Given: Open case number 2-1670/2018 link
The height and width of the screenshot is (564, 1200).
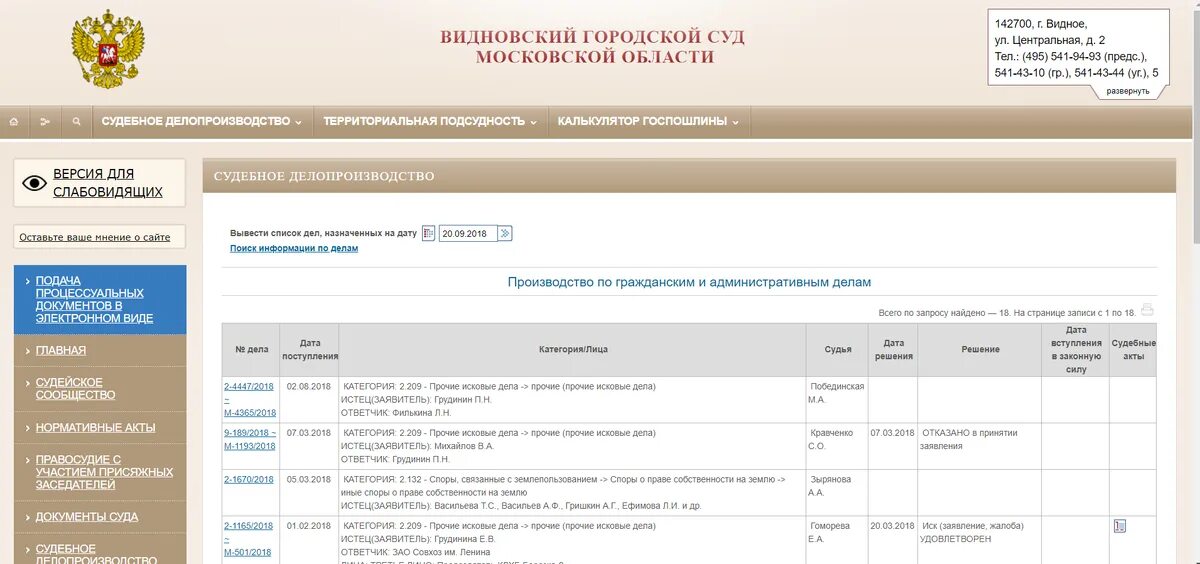Looking at the screenshot, I should coord(249,479).
